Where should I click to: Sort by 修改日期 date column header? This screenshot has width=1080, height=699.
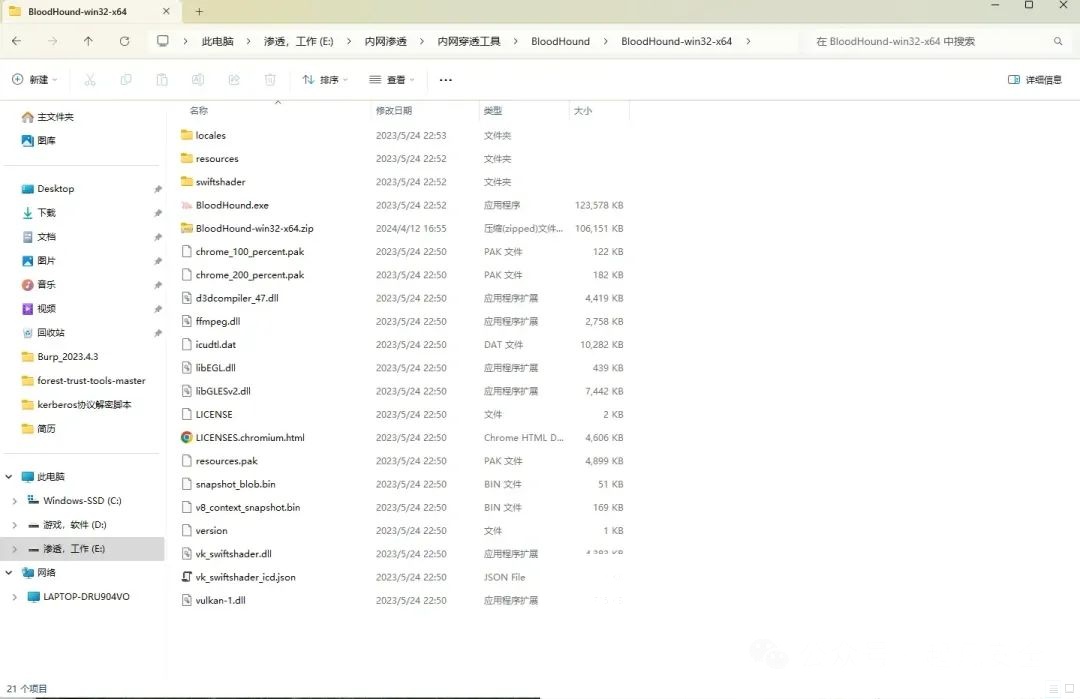pyautogui.click(x=394, y=110)
